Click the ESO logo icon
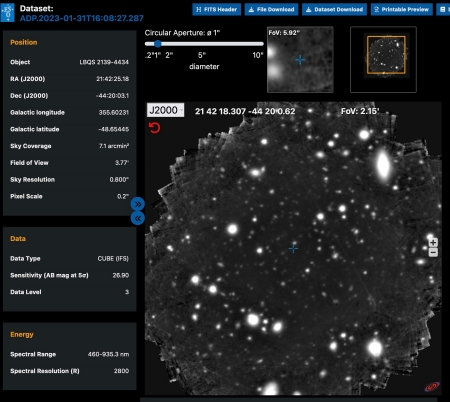The width and height of the screenshot is (450, 402). pyautogui.click(x=7, y=12)
